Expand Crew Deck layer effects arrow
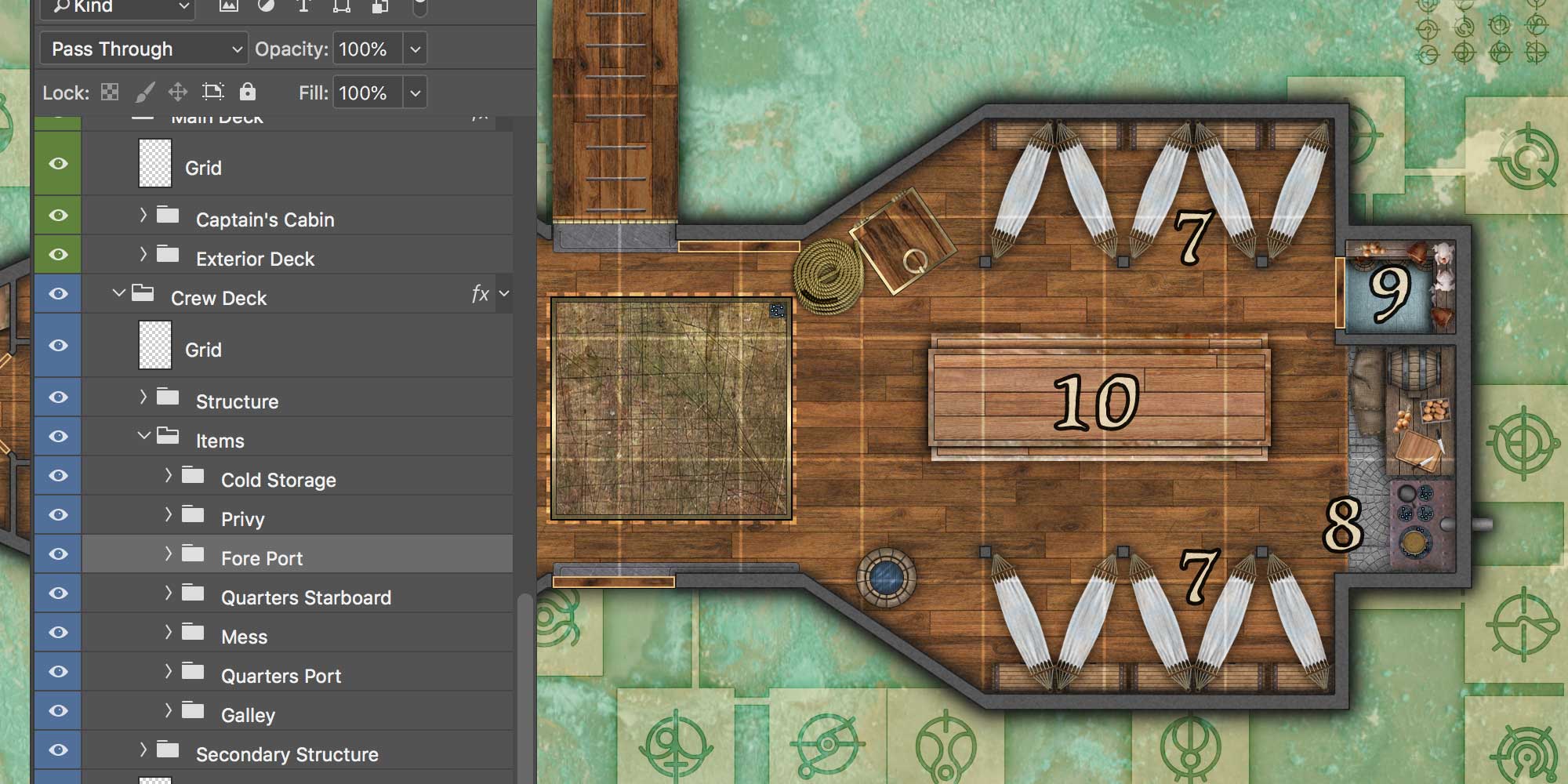Viewport: 1568px width, 784px height. 504,294
